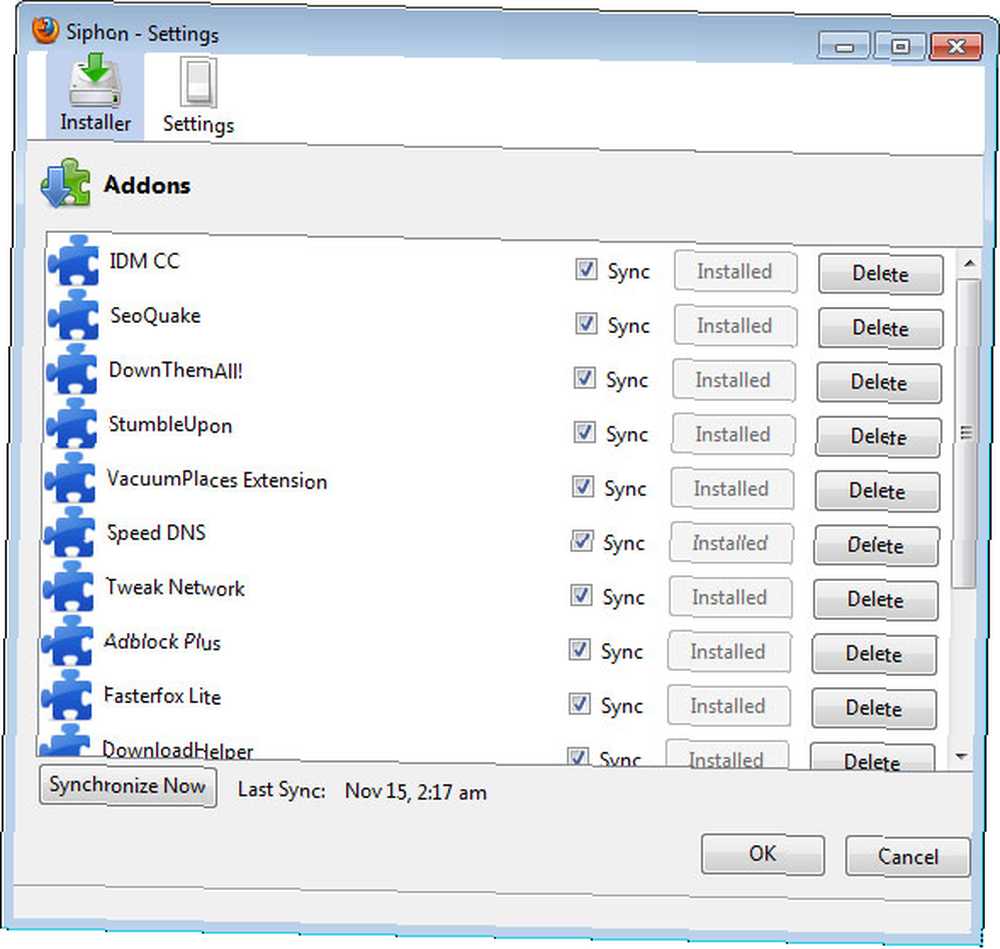Click Installed button for Fasterfox Lite

pos(729,707)
